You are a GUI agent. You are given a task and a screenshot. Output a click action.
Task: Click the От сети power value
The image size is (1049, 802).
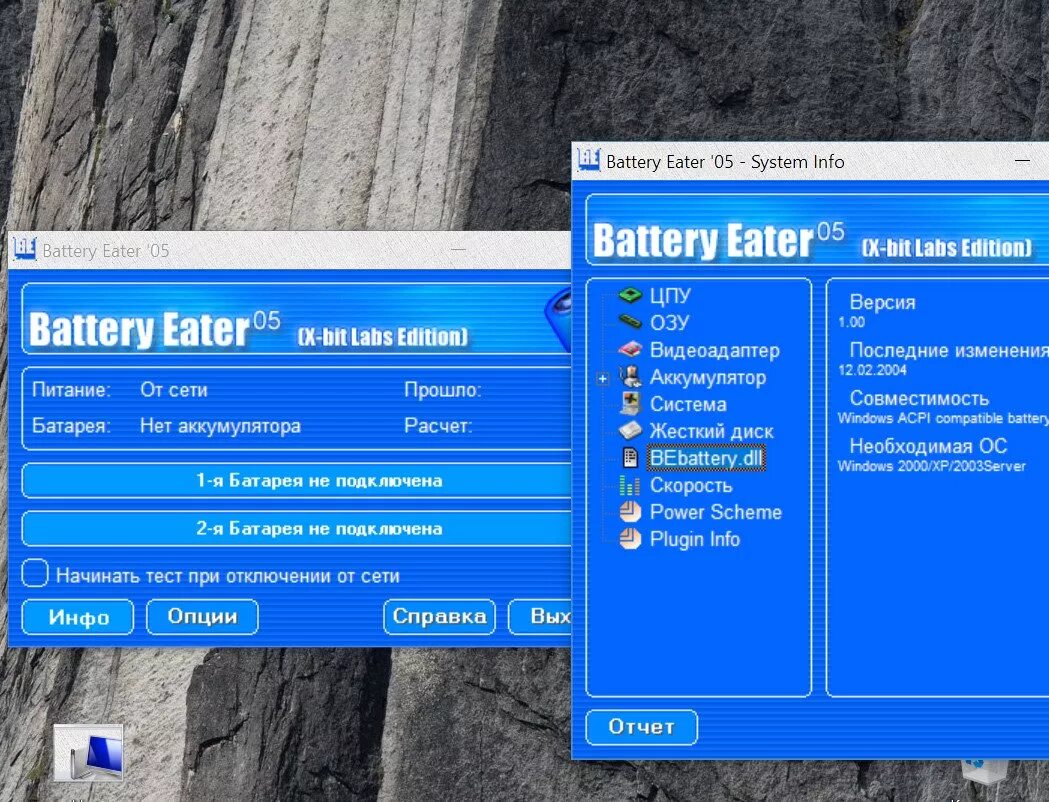[x=174, y=390]
